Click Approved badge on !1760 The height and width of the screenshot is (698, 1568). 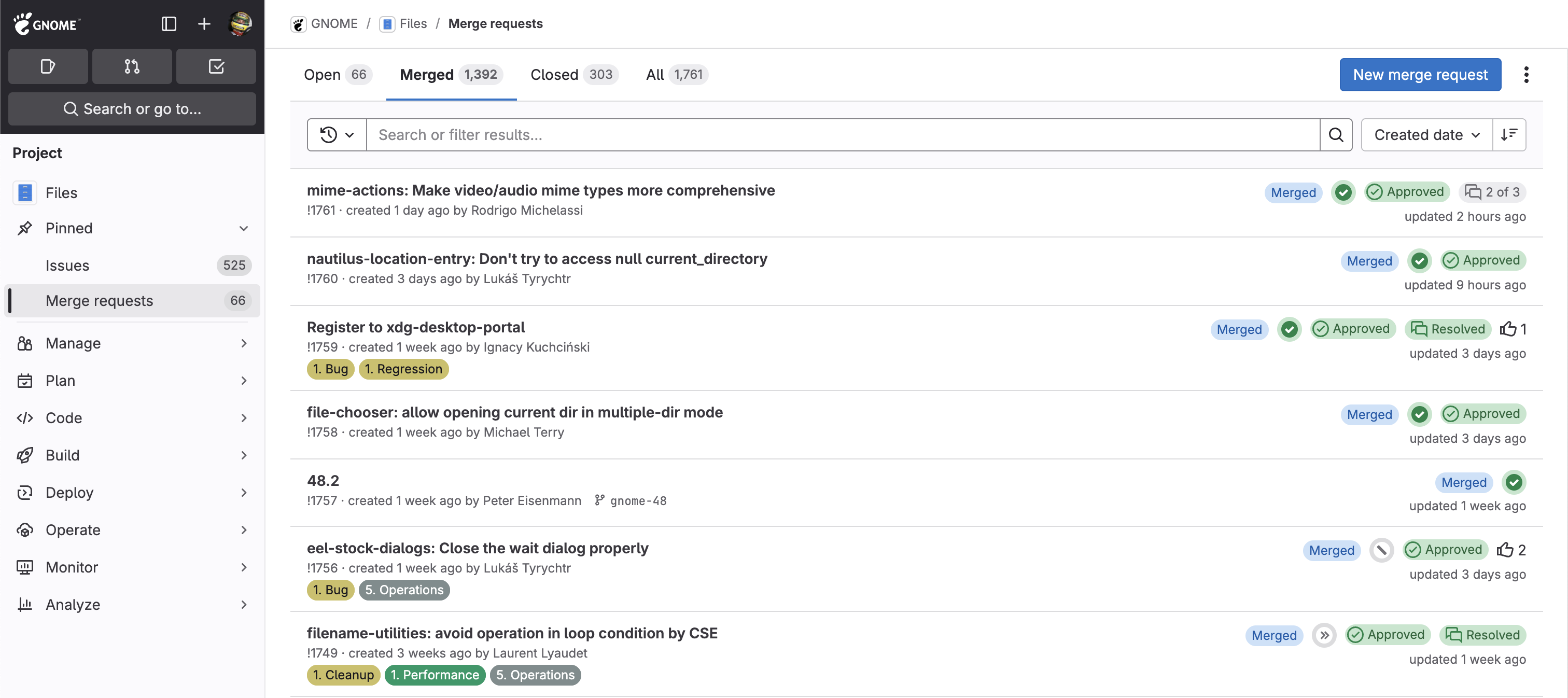coord(1483,260)
